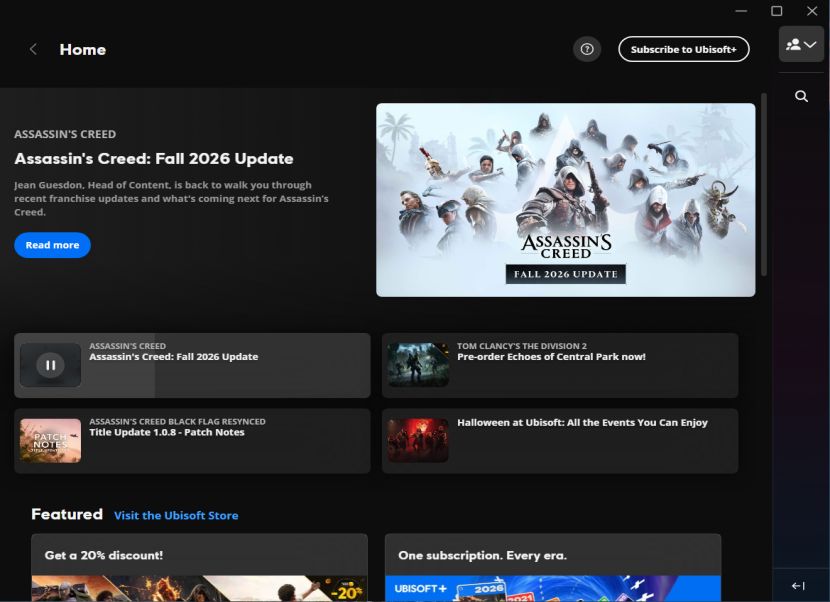This screenshot has height=602, width=830.
Task: Expand the friends account dropdown
Action: [x=801, y=44]
